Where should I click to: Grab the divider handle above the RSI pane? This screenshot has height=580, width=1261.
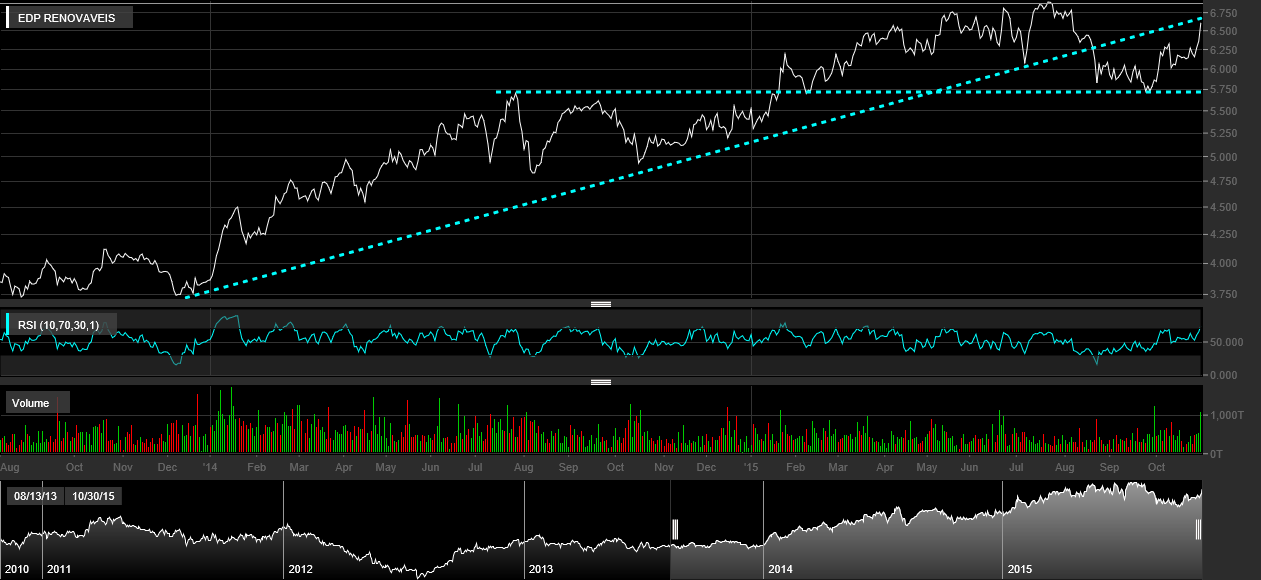[x=601, y=303]
